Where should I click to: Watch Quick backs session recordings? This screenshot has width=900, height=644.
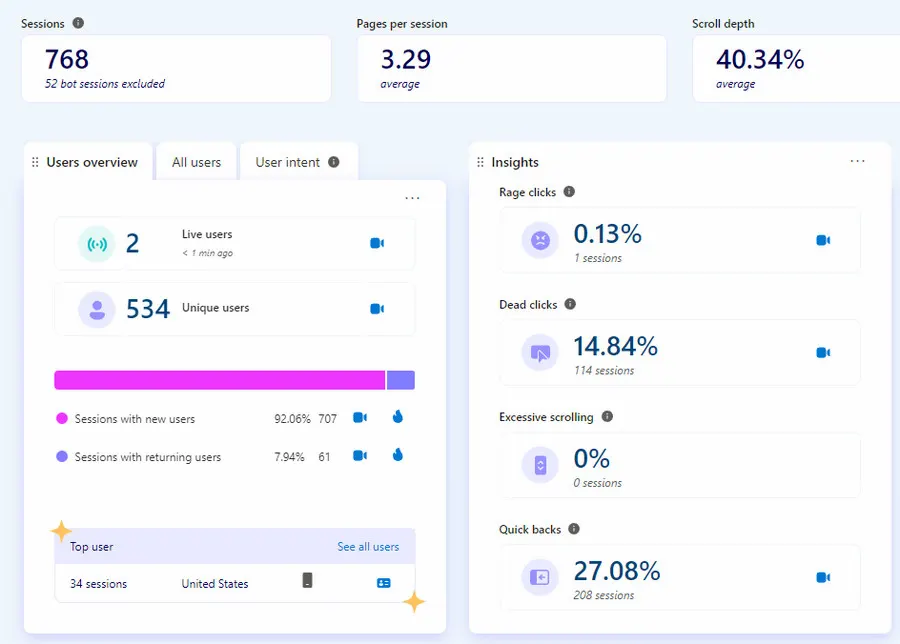[823, 577]
